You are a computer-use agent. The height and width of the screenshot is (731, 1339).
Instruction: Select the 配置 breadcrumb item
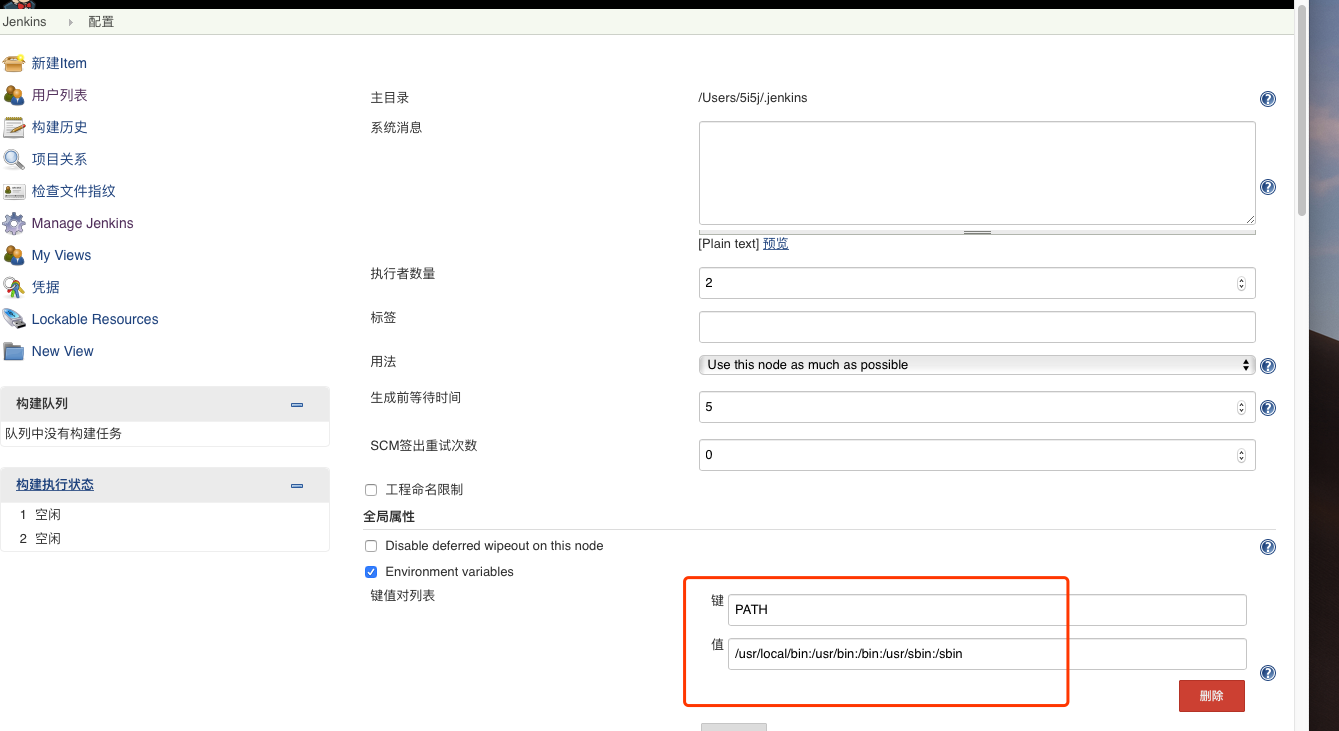[x=101, y=21]
